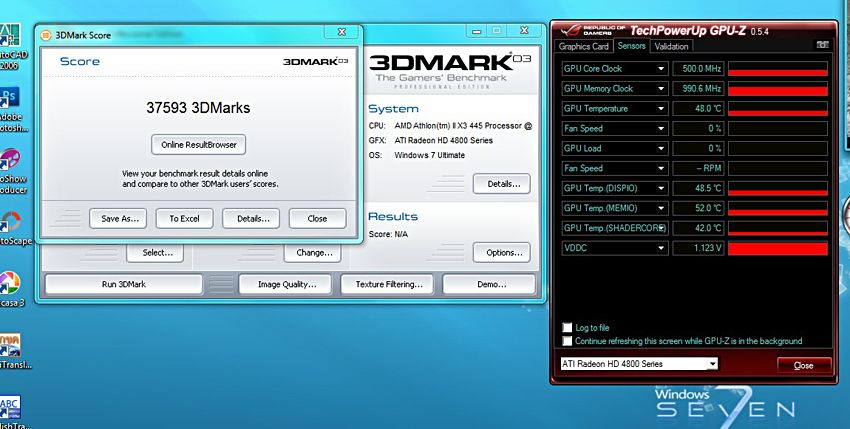
Task: Click the AutoCAD 2006 desktop icon
Action: point(11,46)
